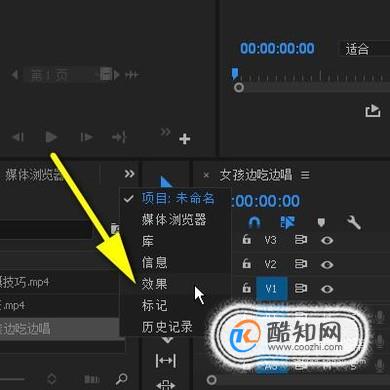Screen dimensions: 390x390
Task: Choose 历史记录 in the panel menu
Action: click(x=167, y=327)
